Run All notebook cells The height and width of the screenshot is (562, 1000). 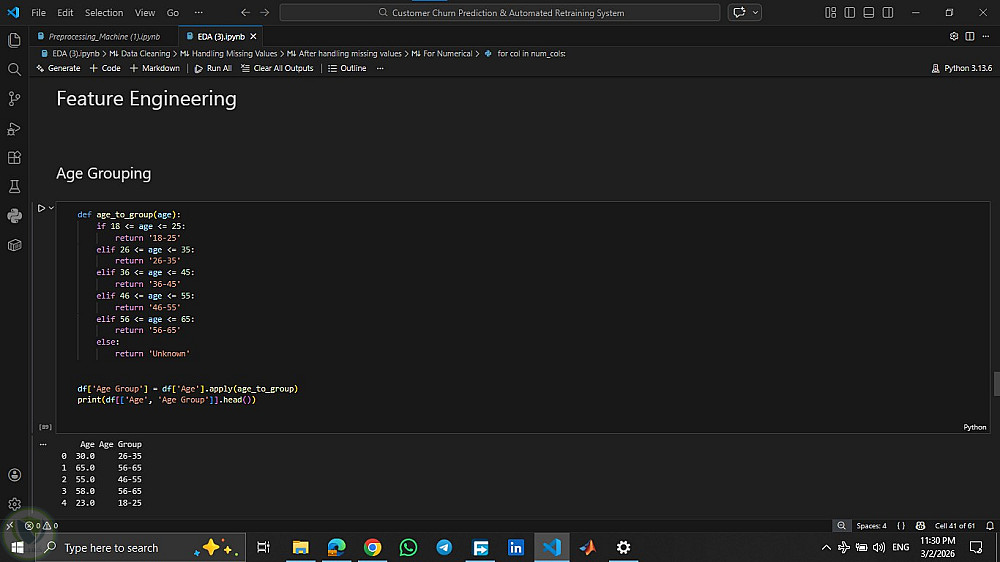[213, 68]
